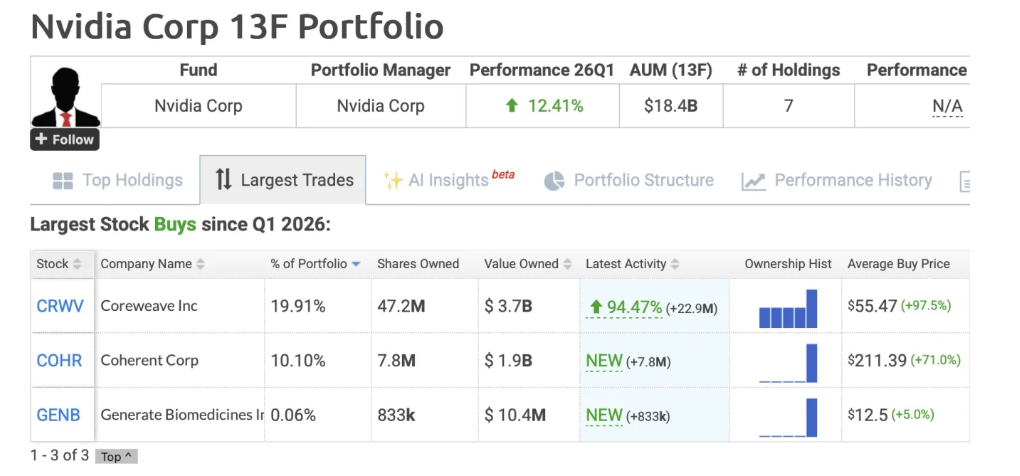The image size is (1020, 476).
Task: Sort by Company Name column arrows
Action: 200,264
